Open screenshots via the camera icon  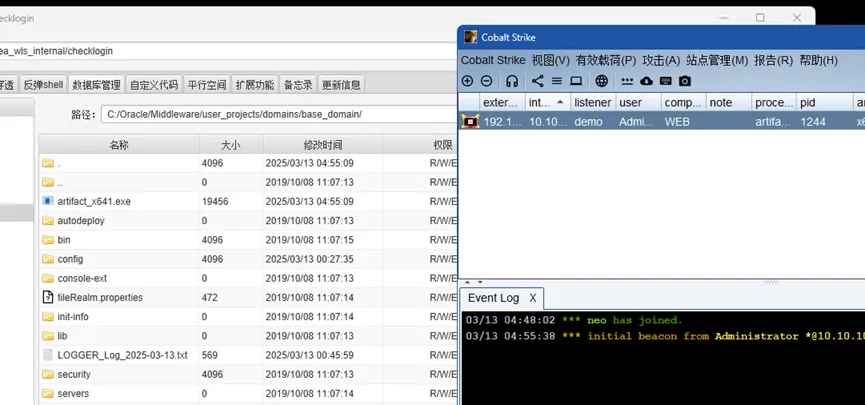685,81
